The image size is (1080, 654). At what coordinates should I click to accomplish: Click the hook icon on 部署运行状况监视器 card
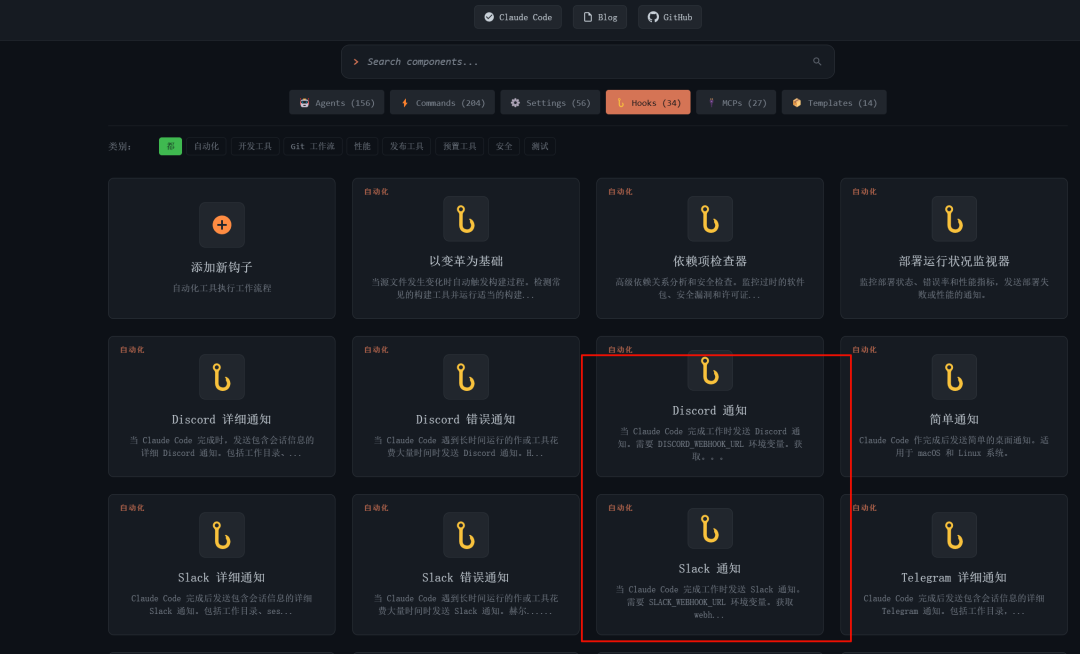[954, 219]
